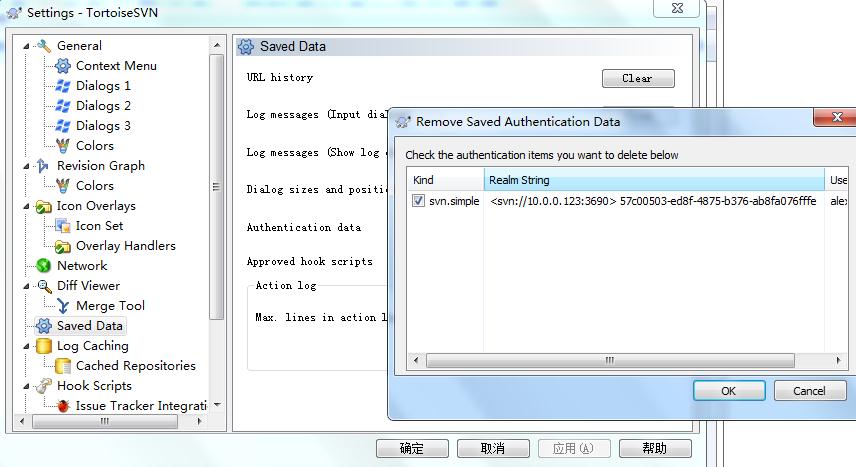Click the Diff Viewer magnifier icon
Screen dimensions: 856x467
click(44, 286)
